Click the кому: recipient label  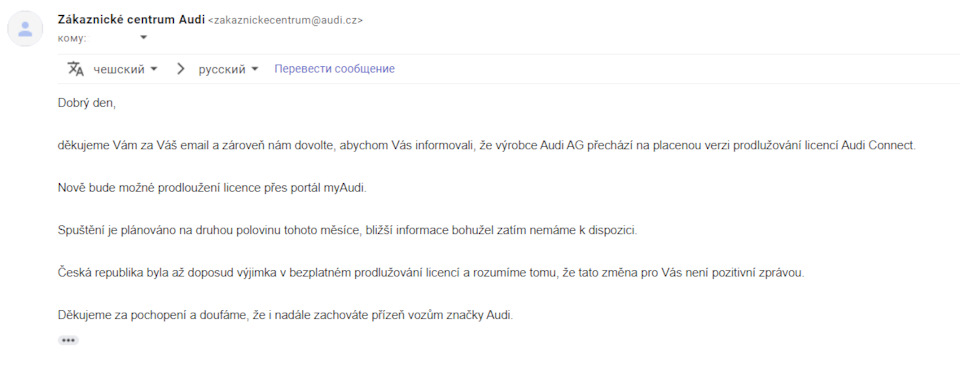72,38
